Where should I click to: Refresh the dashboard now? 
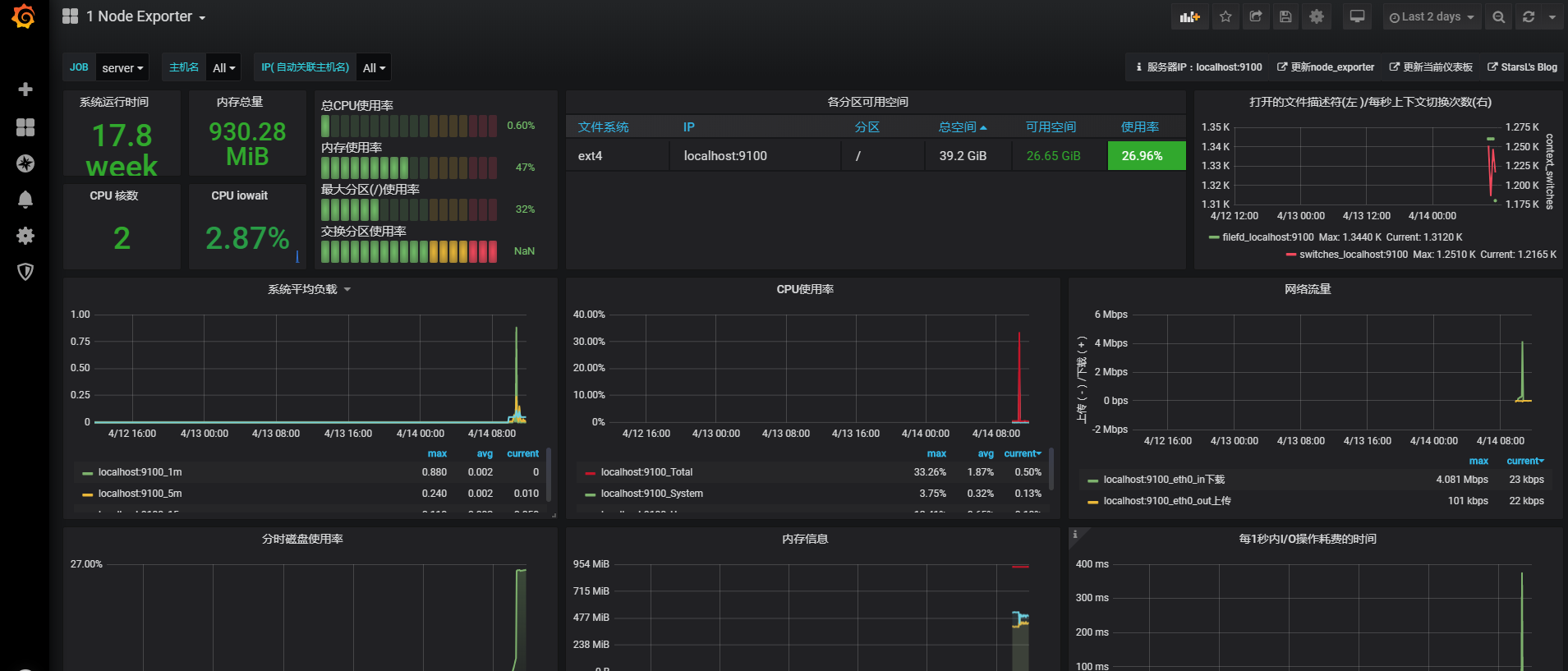point(1529,16)
